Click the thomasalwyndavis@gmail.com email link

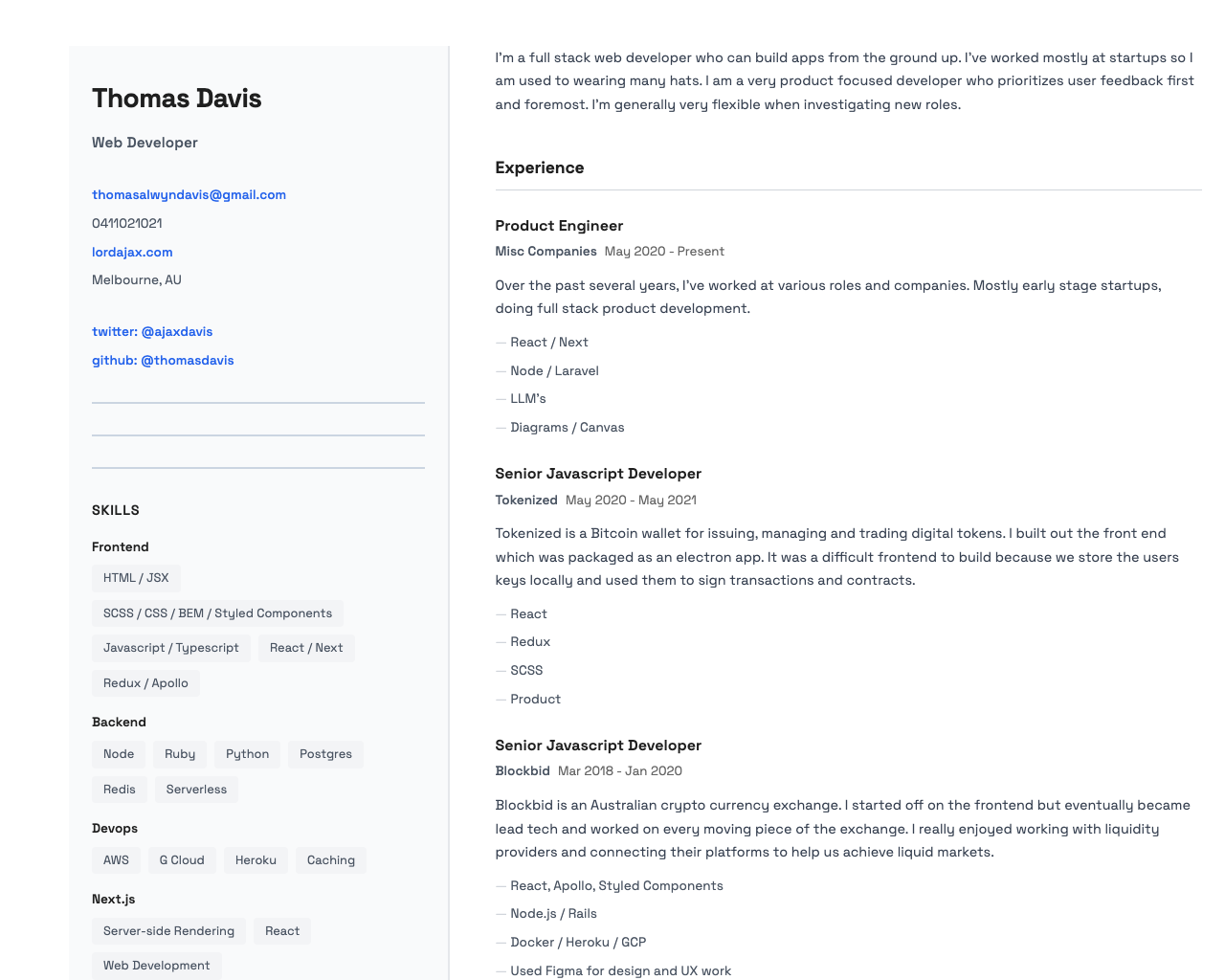189,195
